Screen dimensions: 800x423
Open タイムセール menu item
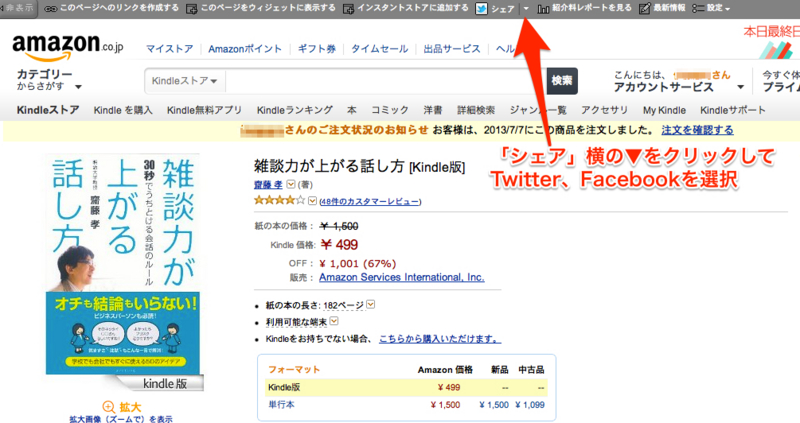[380, 48]
